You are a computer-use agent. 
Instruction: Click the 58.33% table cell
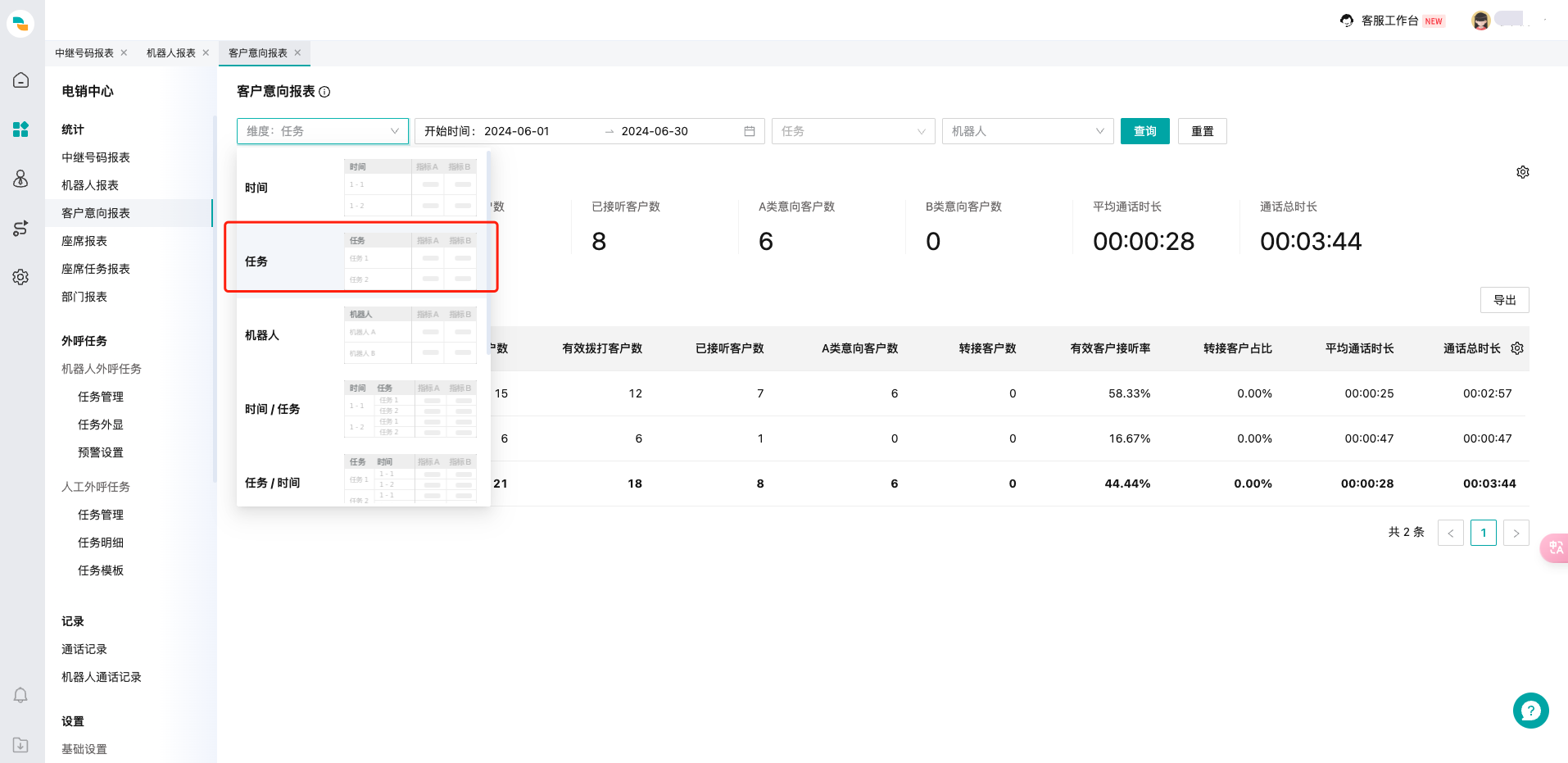[x=1129, y=393]
